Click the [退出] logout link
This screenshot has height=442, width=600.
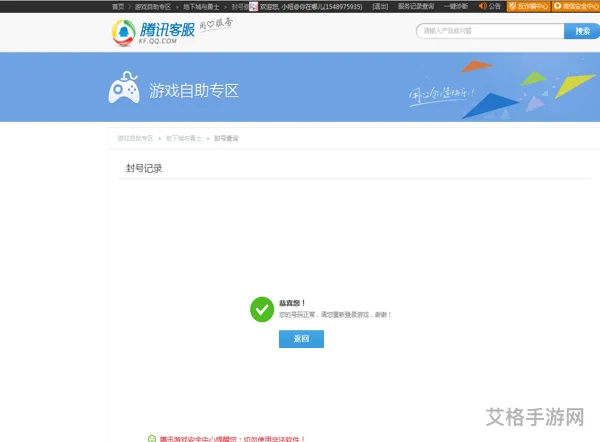[380, 7]
